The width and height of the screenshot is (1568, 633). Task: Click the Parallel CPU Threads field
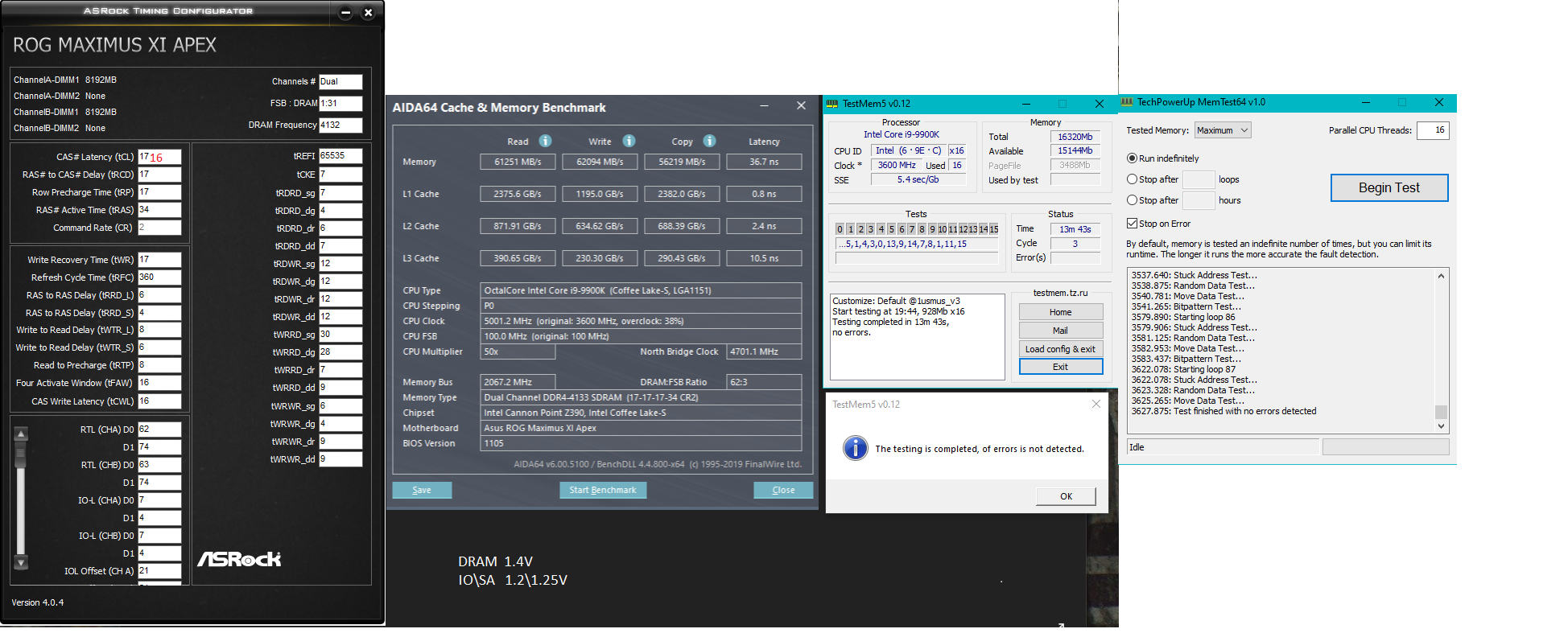click(x=1433, y=130)
